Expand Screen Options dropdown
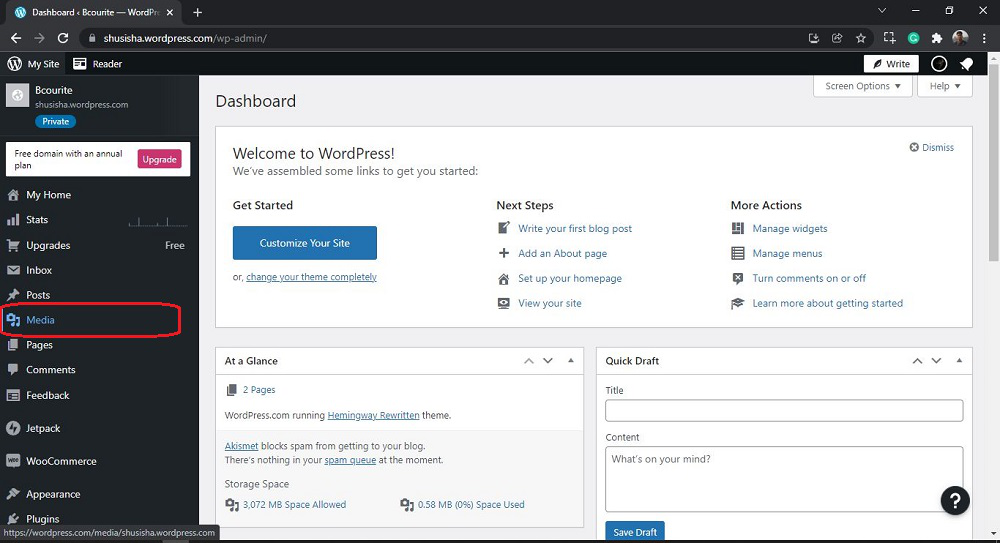The width and height of the screenshot is (1000, 543). coord(862,86)
